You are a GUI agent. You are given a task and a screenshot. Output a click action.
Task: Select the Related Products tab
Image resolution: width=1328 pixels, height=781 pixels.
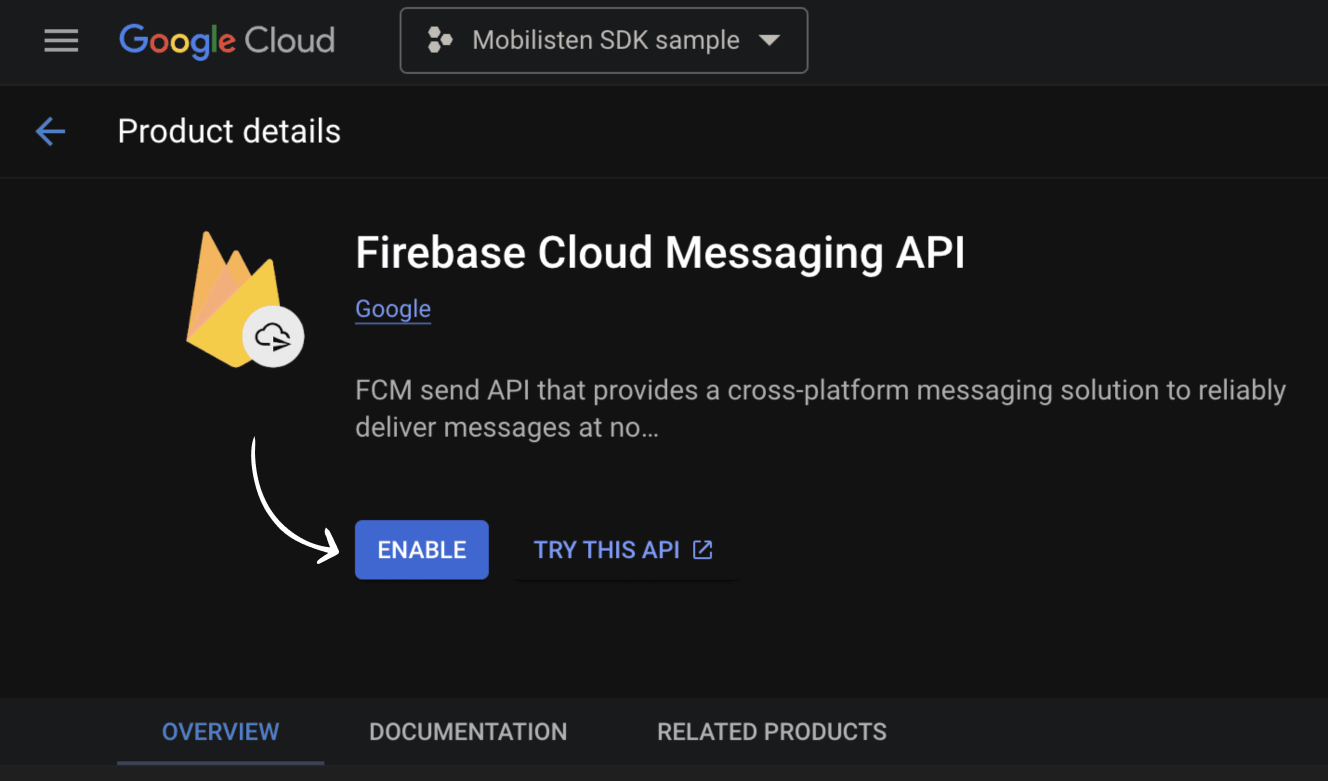(x=771, y=732)
